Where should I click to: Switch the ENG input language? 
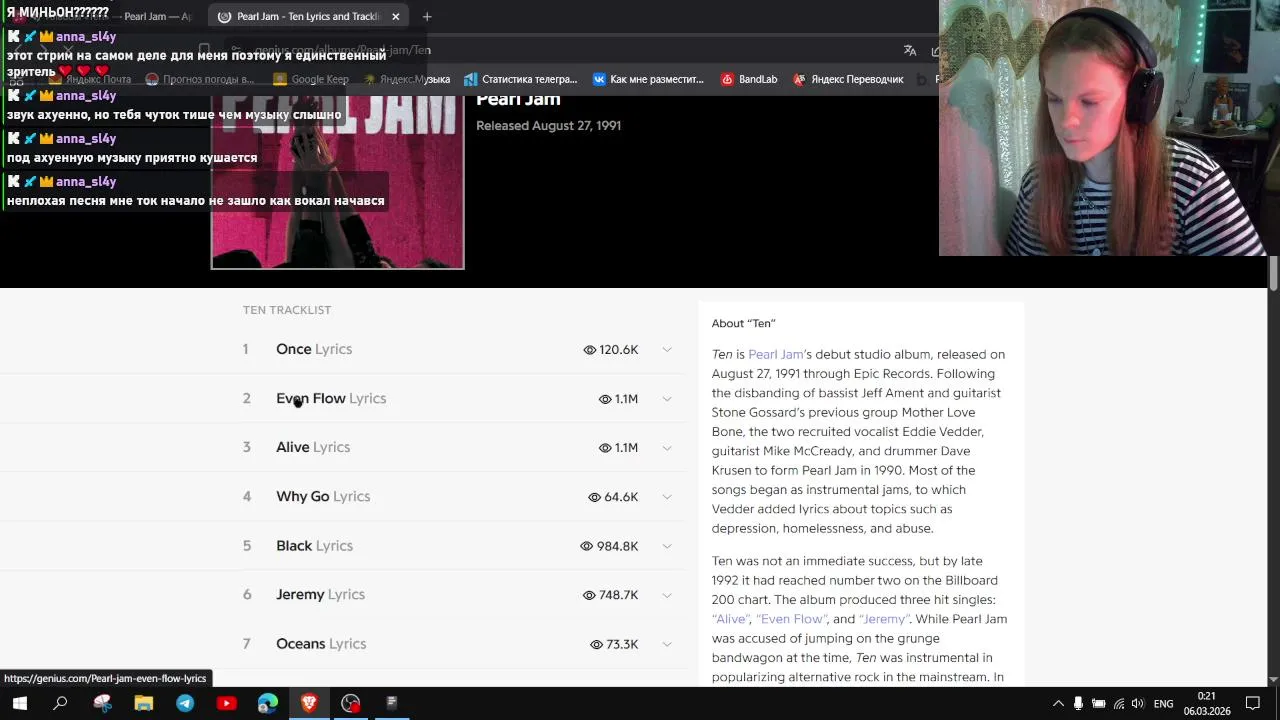click(1163, 704)
